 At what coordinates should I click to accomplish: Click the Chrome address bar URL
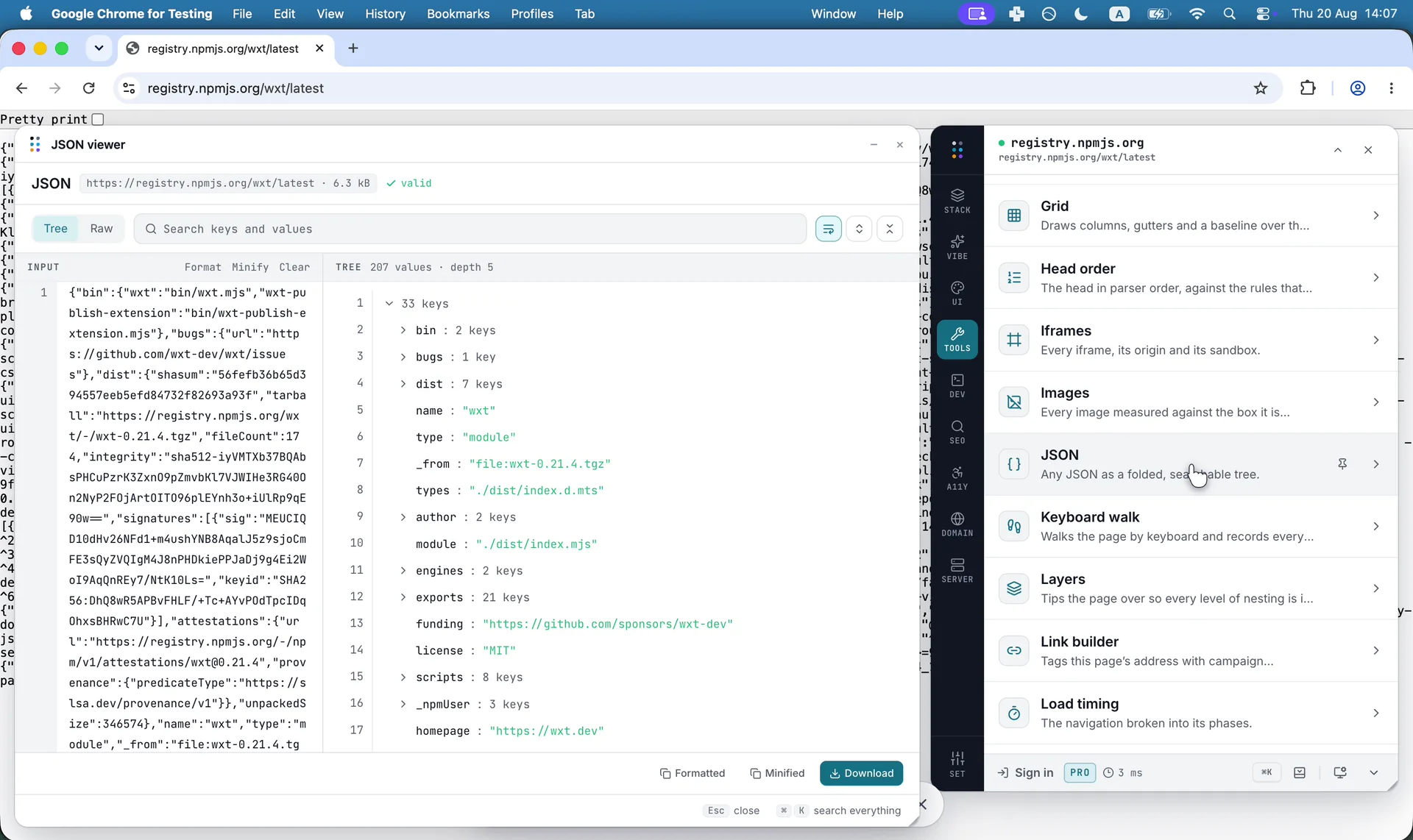point(235,88)
